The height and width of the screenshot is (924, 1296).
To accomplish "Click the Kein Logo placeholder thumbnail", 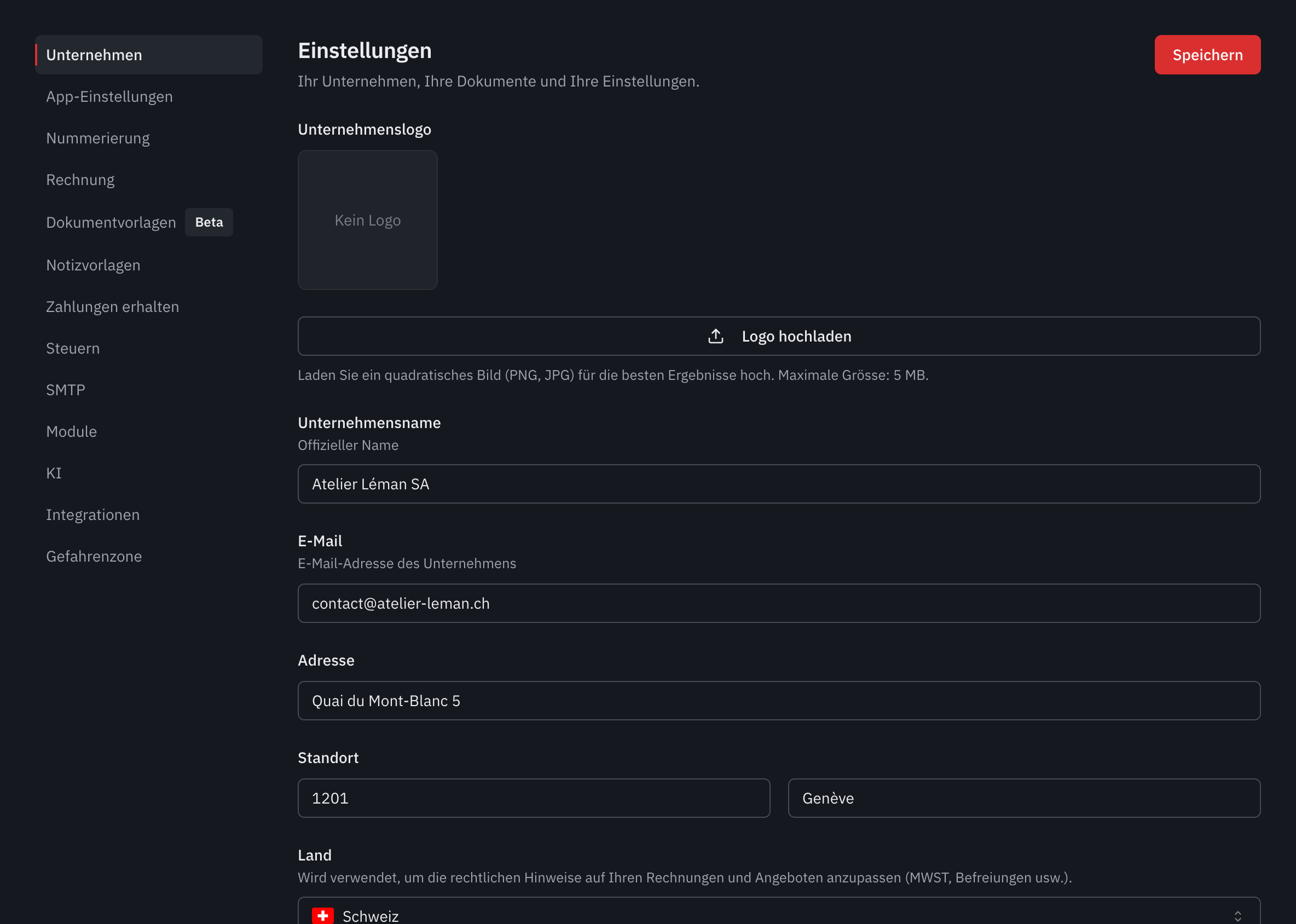I will (x=368, y=220).
